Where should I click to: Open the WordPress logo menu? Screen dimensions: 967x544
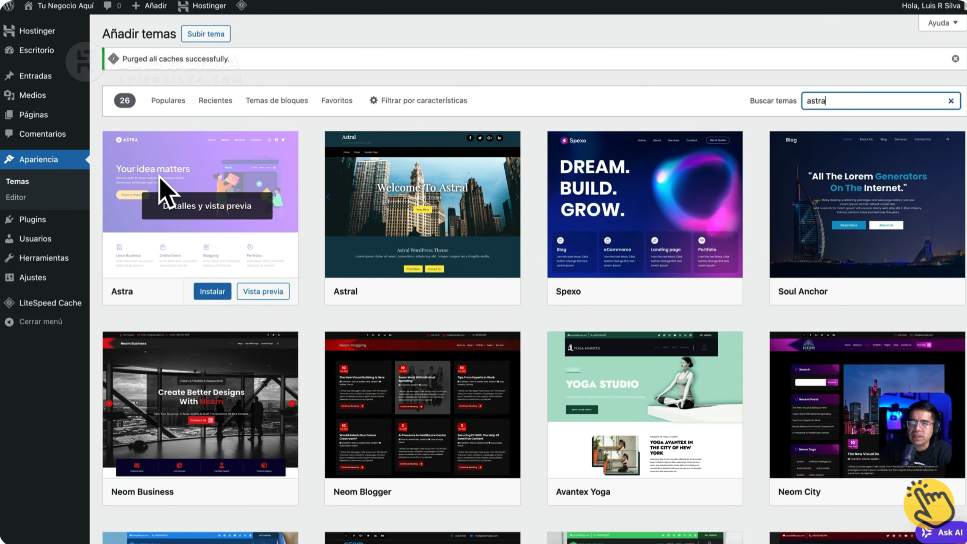[x=8, y=6]
